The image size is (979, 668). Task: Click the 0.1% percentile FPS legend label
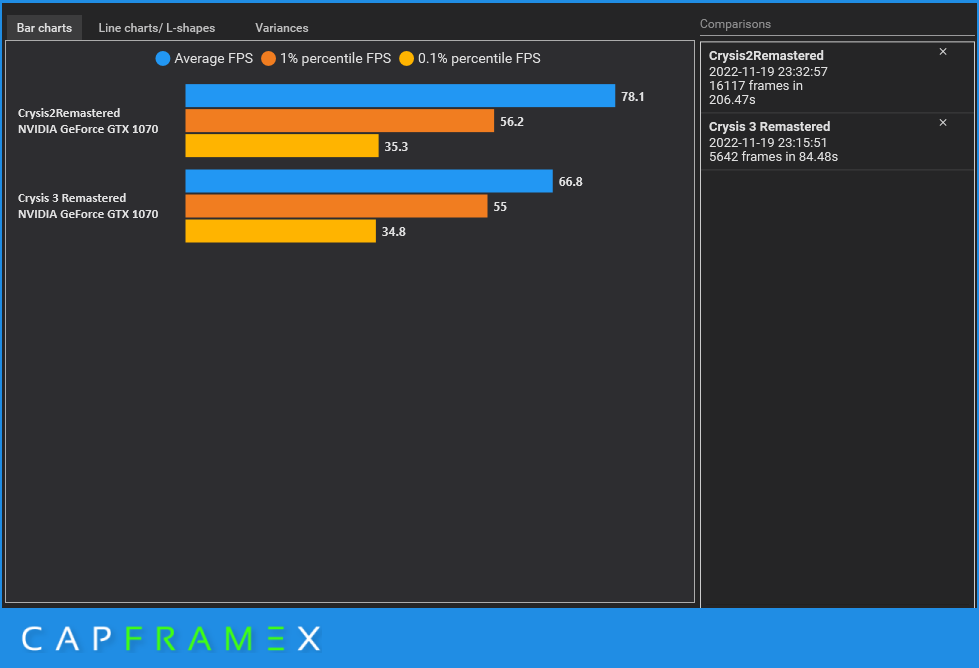click(x=480, y=59)
